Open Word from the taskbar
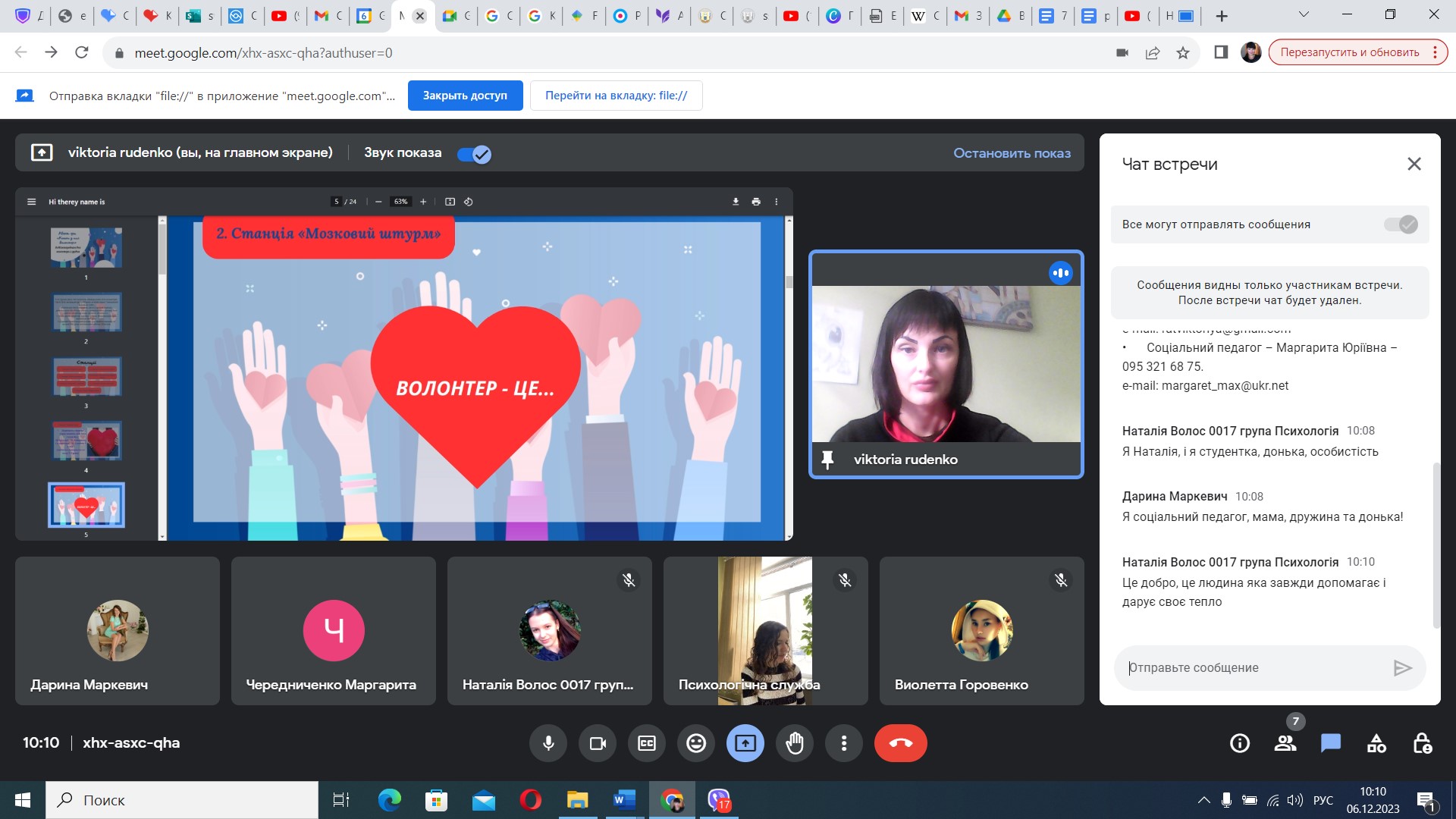The width and height of the screenshot is (1456, 819). (624, 800)
